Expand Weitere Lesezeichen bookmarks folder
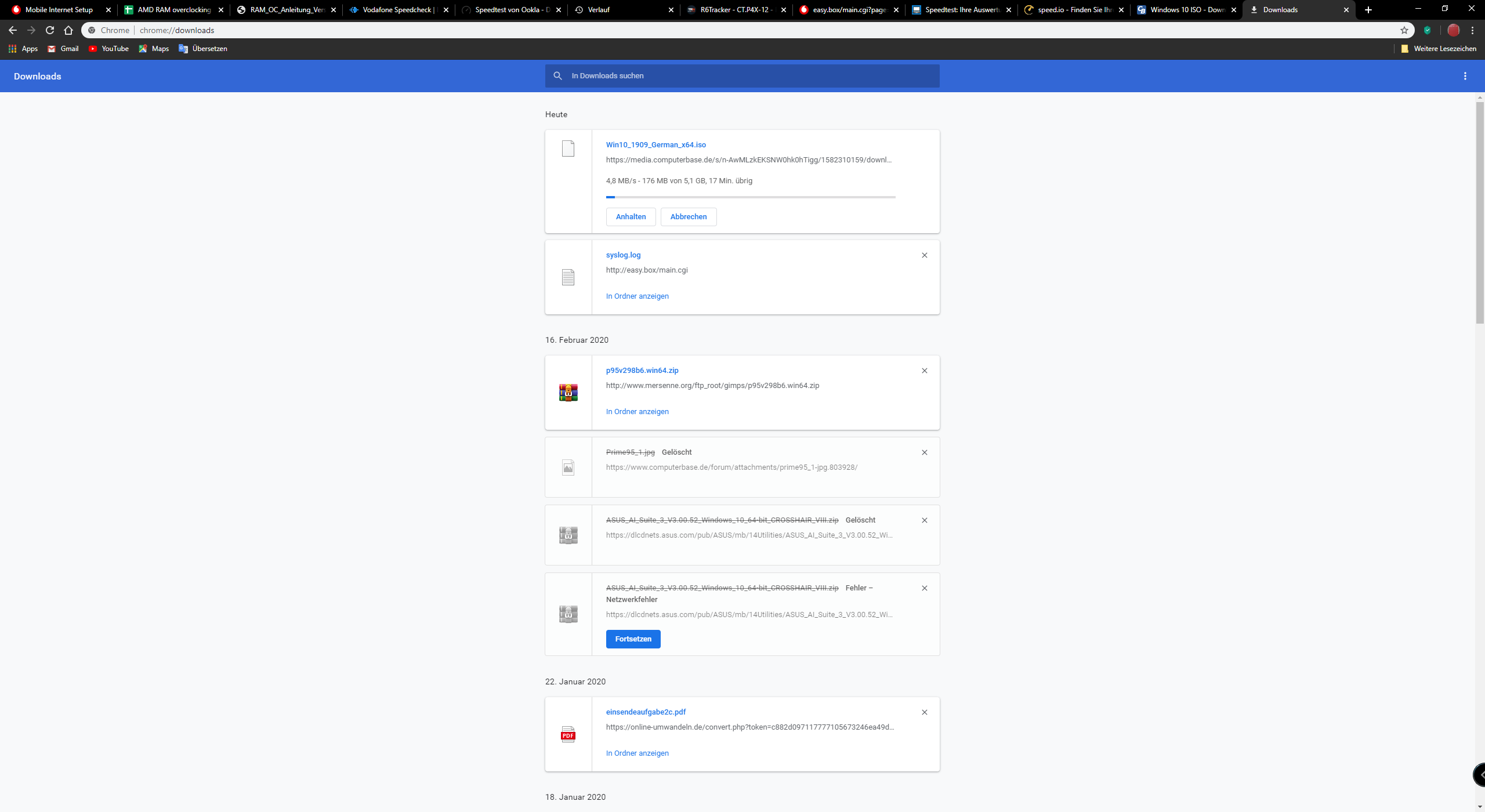The width and height of the screenshot is (1485, 812). pyautogui.click(x=1439, y=49)
